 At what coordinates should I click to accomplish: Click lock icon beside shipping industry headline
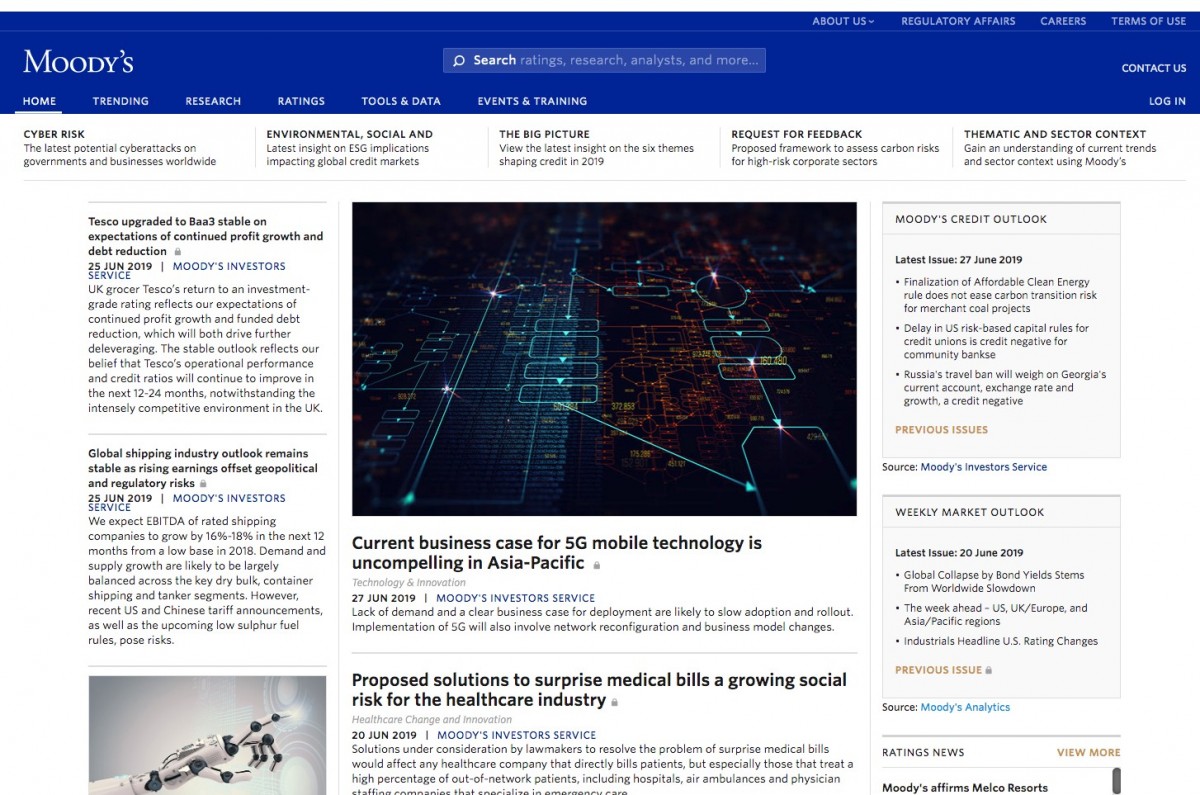coord(203,484)
